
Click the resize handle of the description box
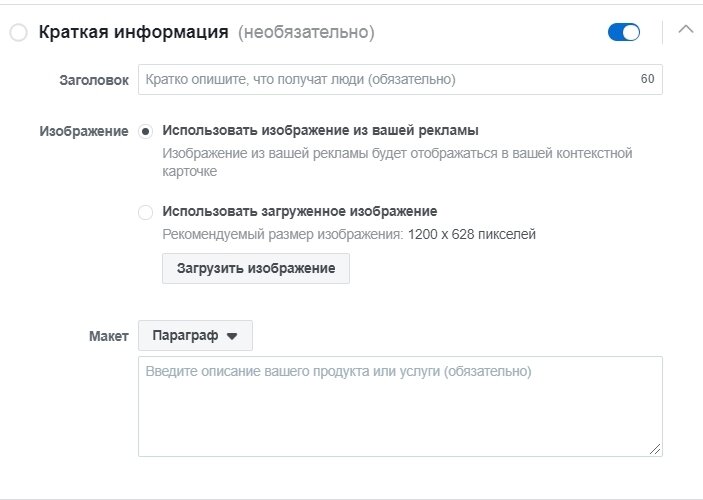[655, 449]
